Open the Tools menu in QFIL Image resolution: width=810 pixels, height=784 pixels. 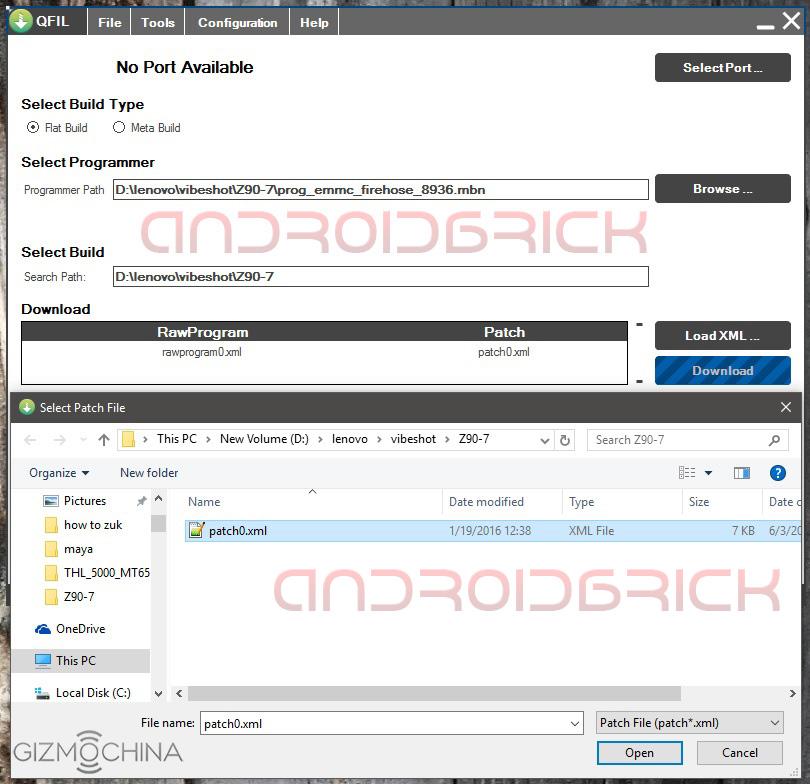157,21
